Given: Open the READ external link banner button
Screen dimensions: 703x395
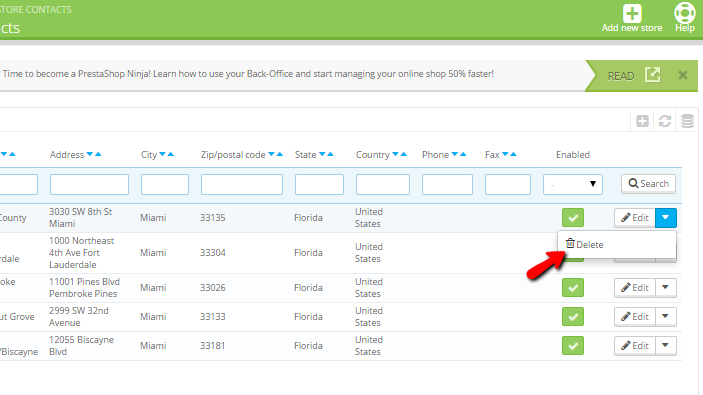Looking at the screenshot, I should tap(634, 75).
